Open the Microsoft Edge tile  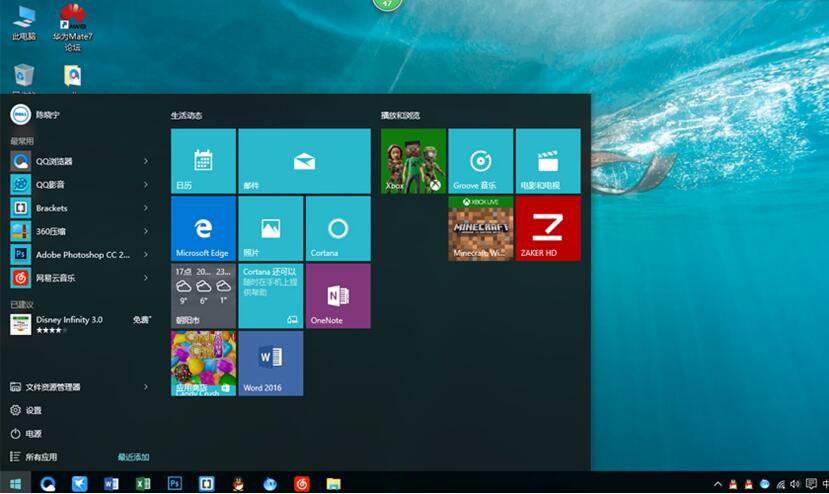[204, 228]
